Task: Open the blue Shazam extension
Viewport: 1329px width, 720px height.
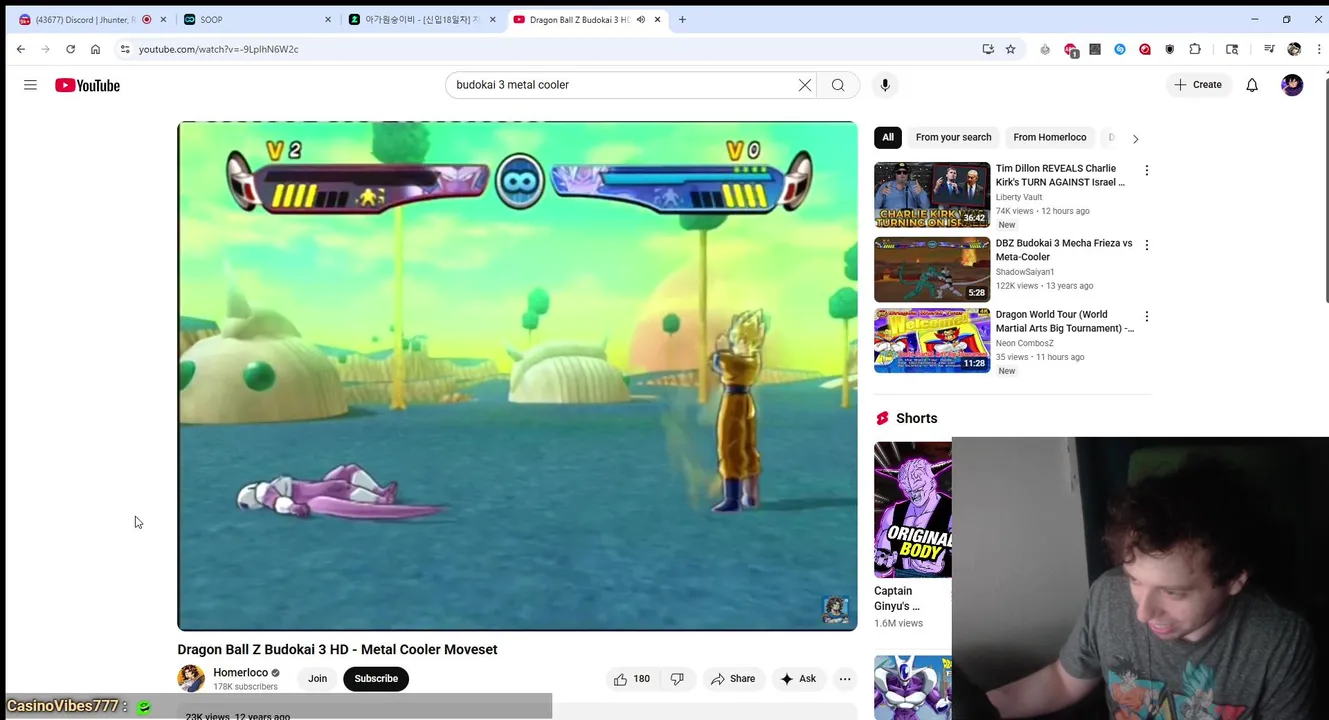Action: 1120,49
